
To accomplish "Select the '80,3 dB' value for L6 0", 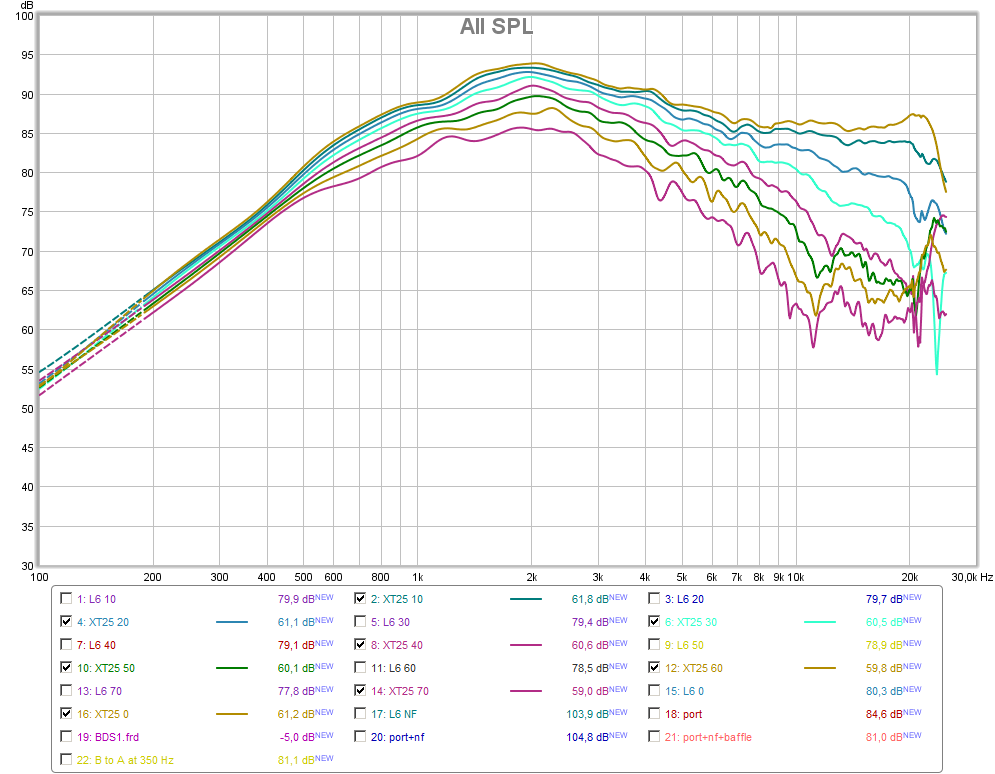I will point(885,690).
